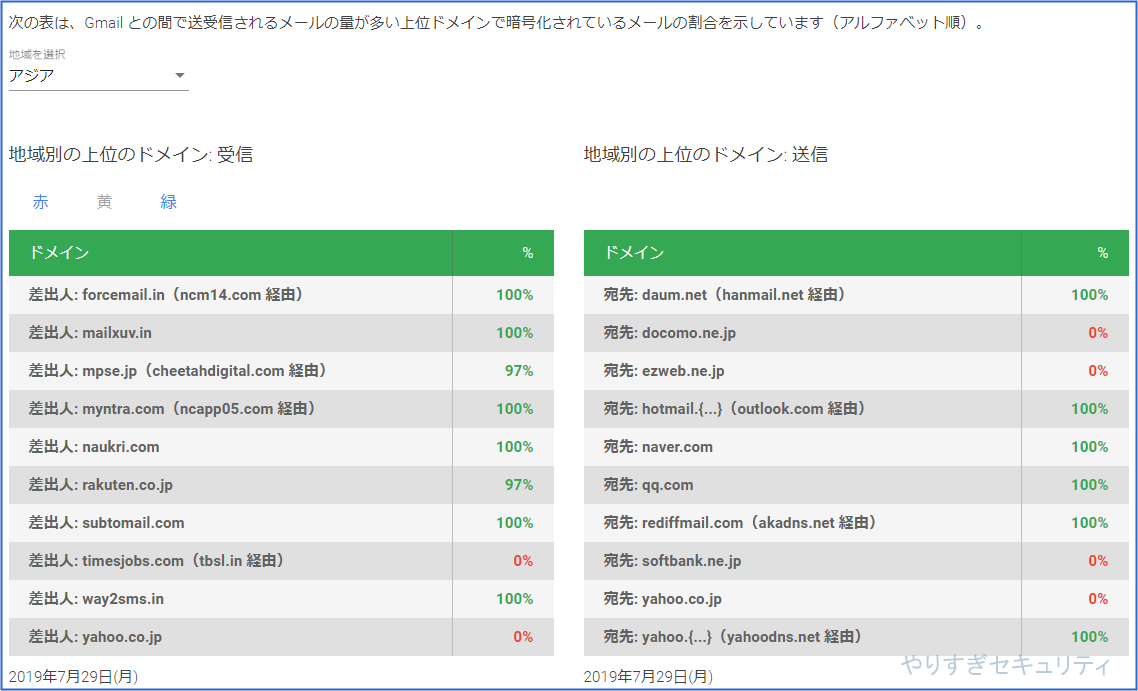Click the naukri.com sender row

pyautogui.click(x=281, y=446)
